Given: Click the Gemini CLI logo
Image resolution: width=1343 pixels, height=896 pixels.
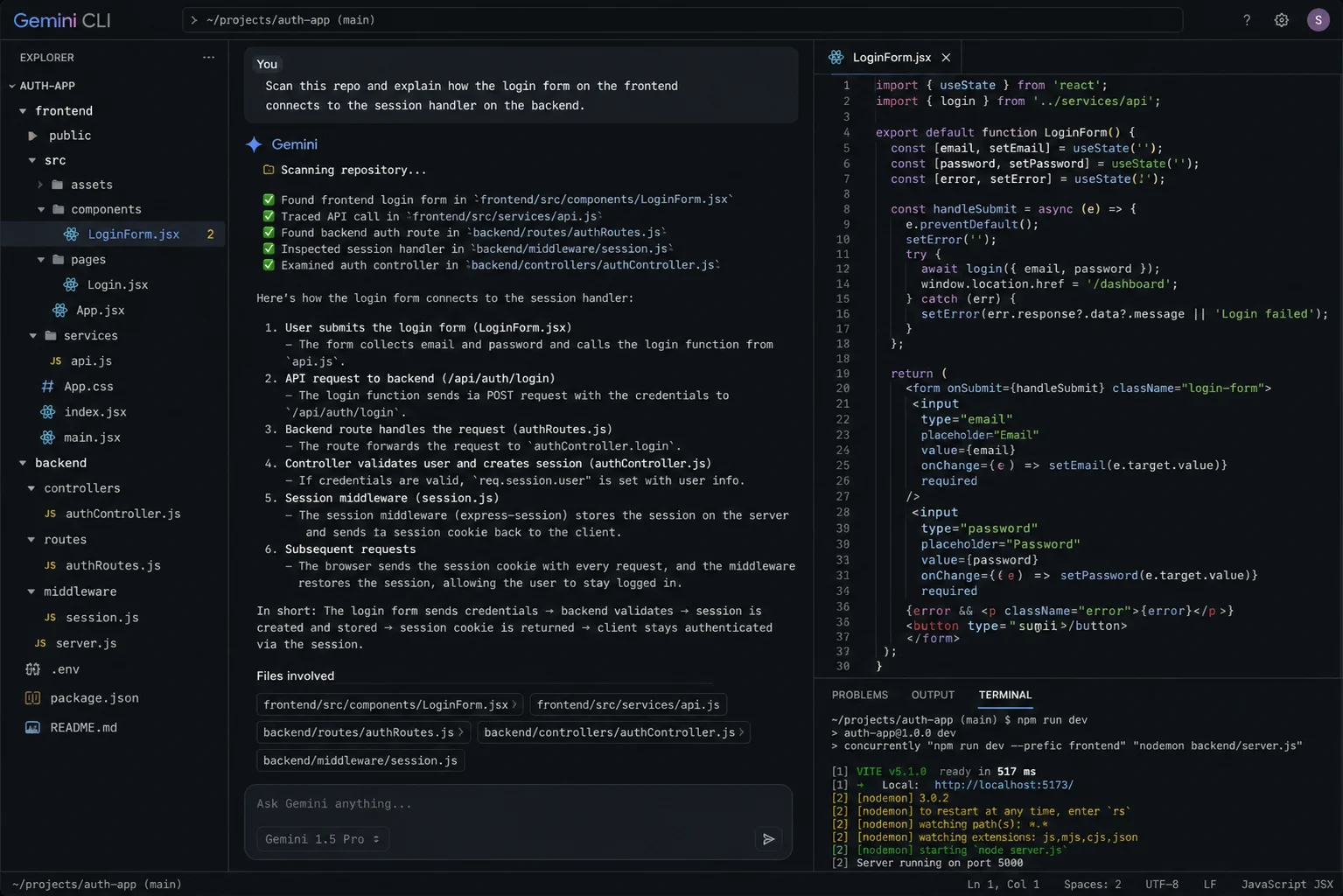Looking at the screenshot, I should click(x=62, y=20).
